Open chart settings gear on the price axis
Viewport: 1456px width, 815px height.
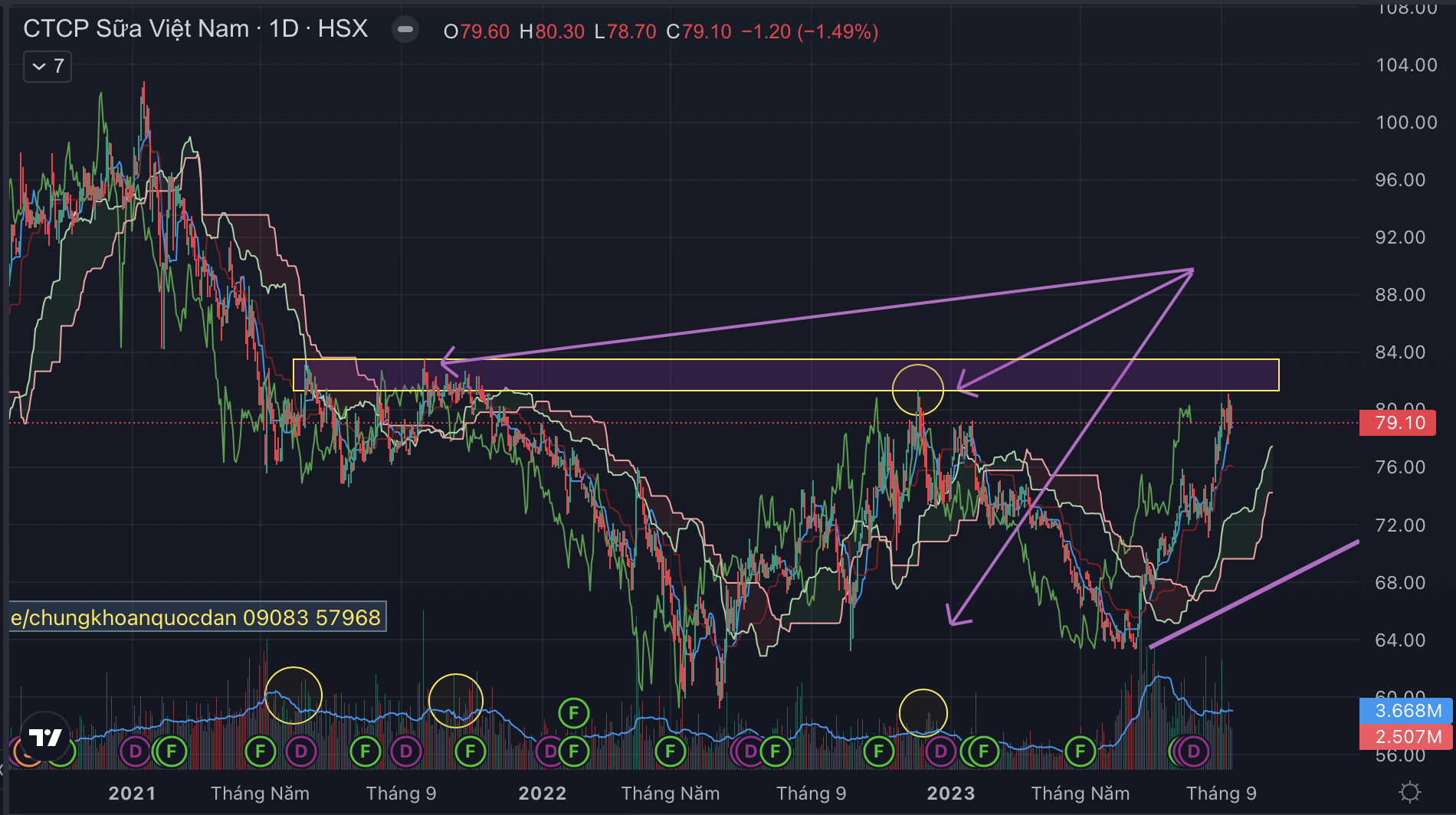pos(1409,792)
